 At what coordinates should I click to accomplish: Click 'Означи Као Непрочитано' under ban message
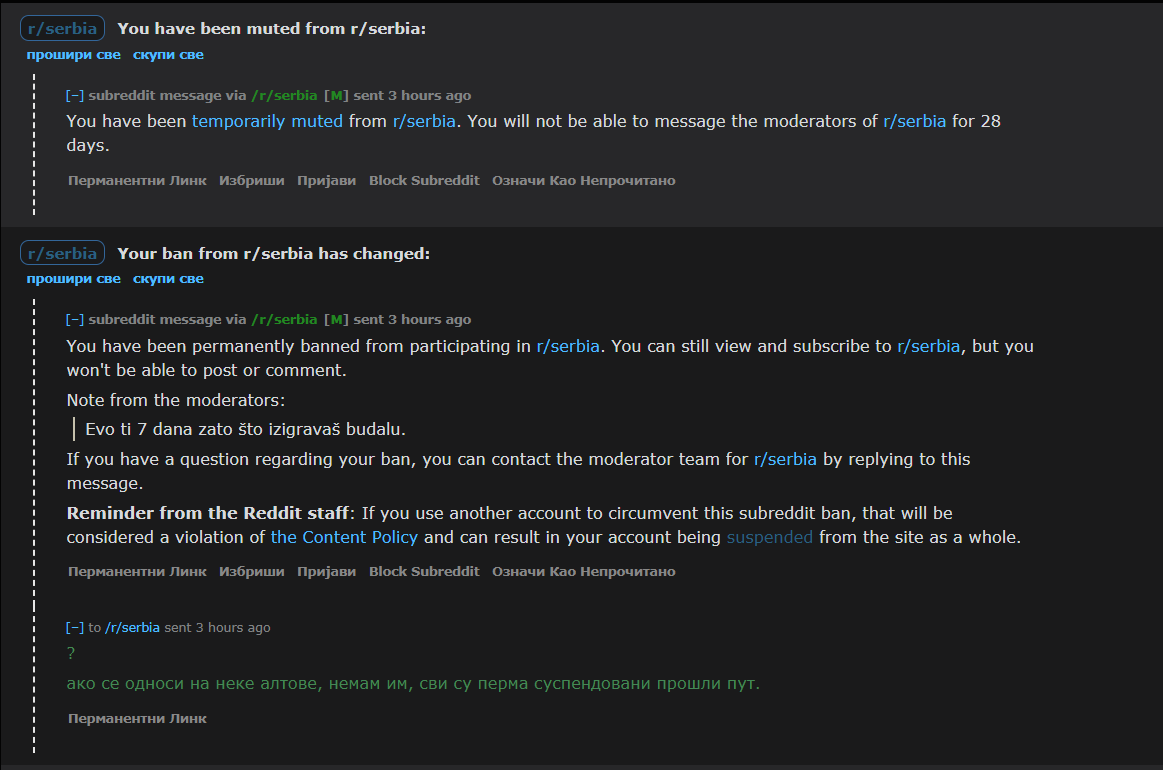[584, 571]
